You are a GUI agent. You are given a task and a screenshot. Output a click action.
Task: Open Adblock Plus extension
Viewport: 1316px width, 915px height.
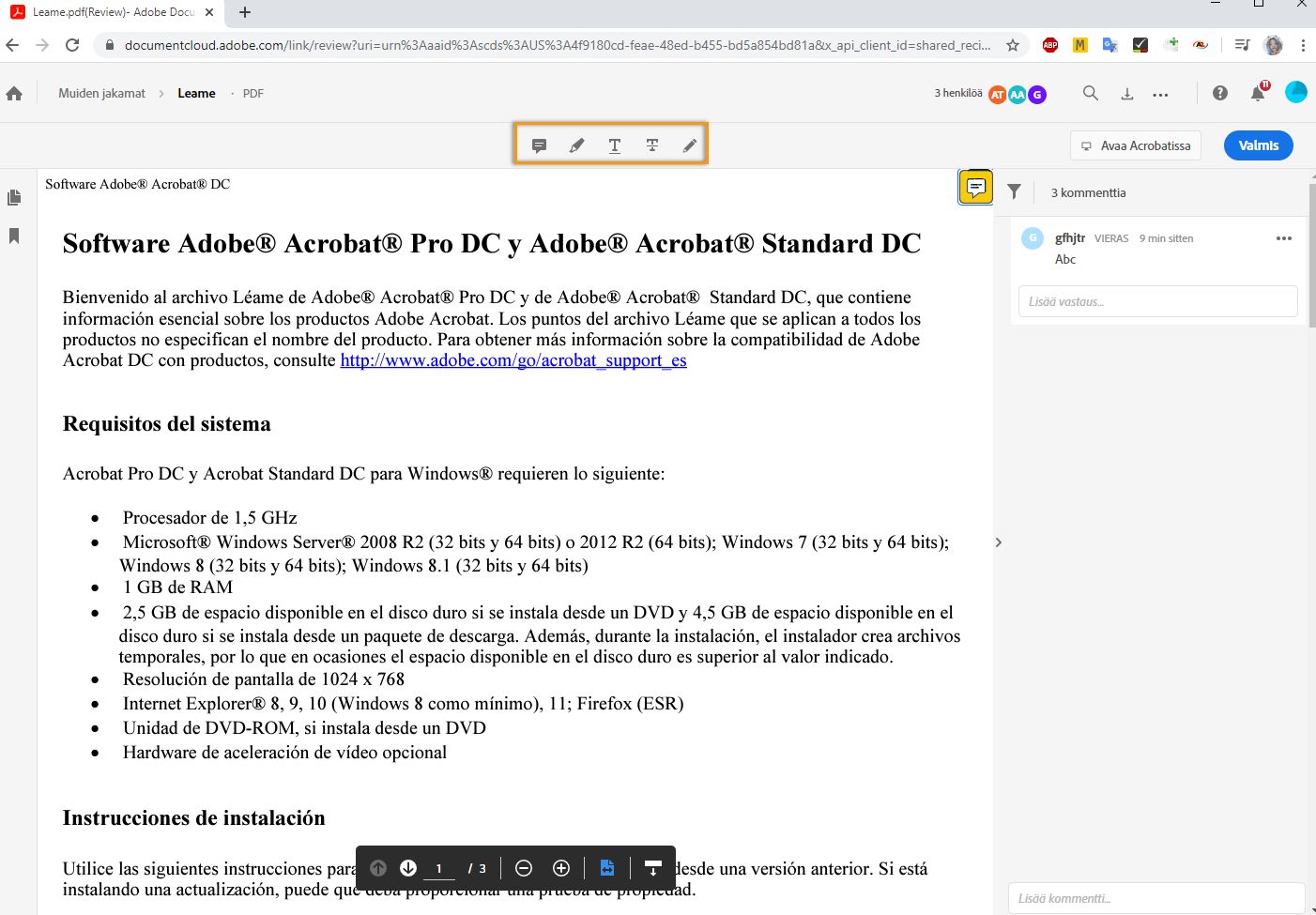pyautogui.click(x=1050, y=45)
